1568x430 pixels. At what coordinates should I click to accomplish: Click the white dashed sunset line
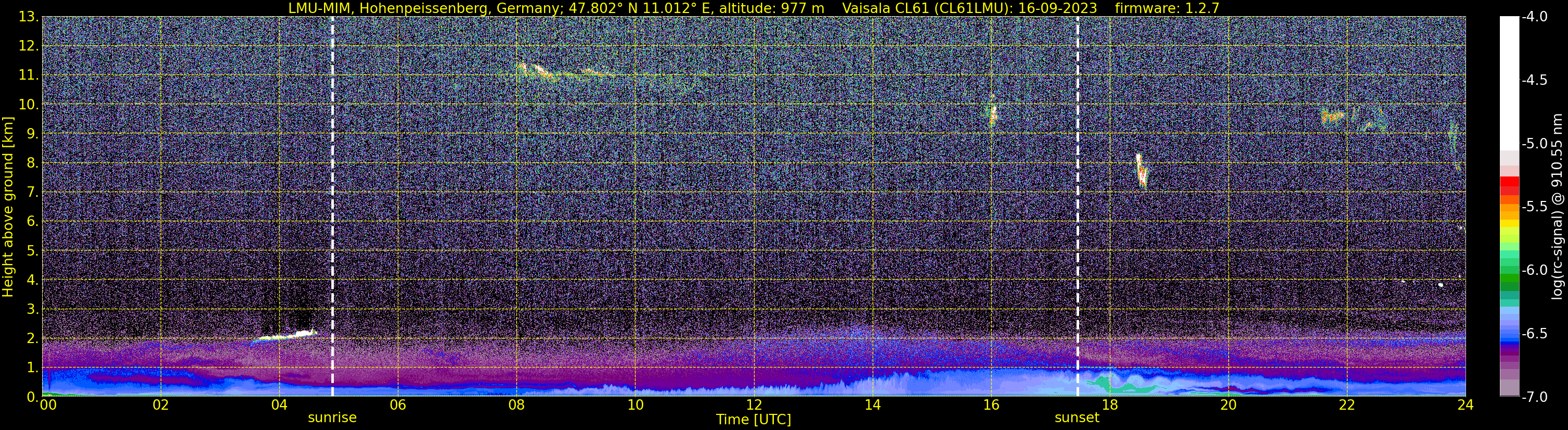pyautogui.click(x=1078, y=207)
